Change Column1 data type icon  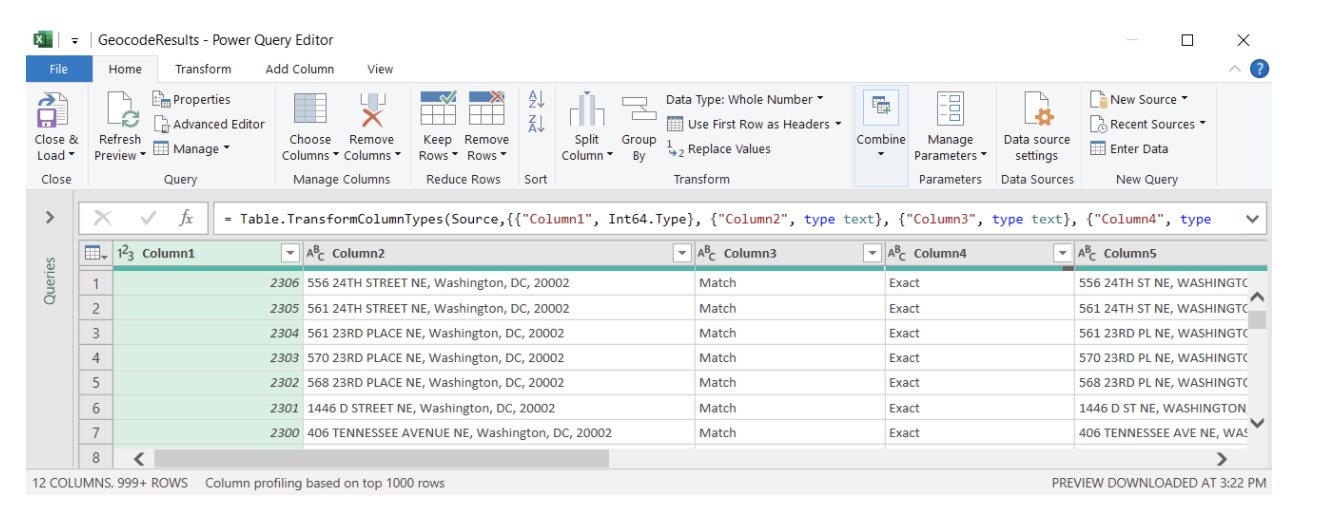[x=126, y=253]
